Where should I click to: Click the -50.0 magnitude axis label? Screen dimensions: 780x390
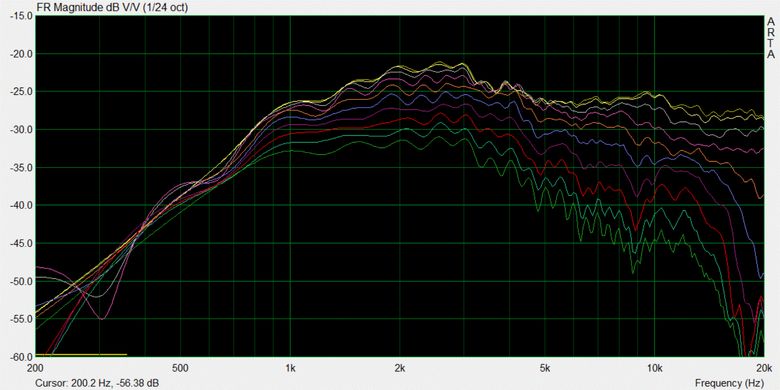pos(21,281)
